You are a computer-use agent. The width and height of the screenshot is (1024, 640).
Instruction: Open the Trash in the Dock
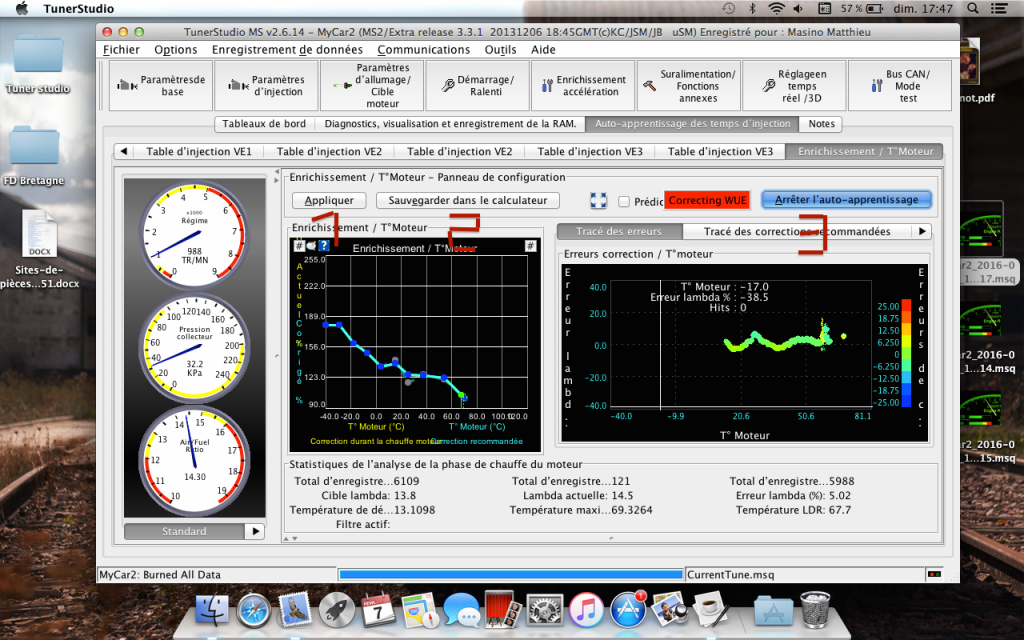[815, 611]
